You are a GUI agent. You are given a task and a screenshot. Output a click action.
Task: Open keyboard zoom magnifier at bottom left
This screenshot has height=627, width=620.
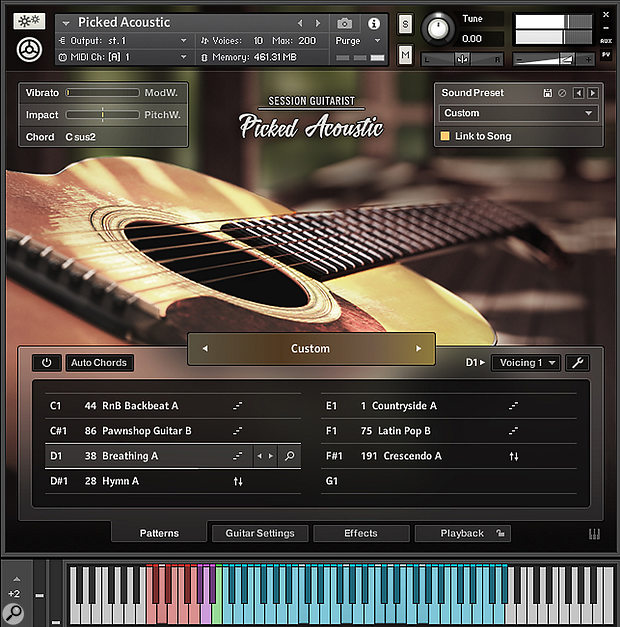(14, 613)
